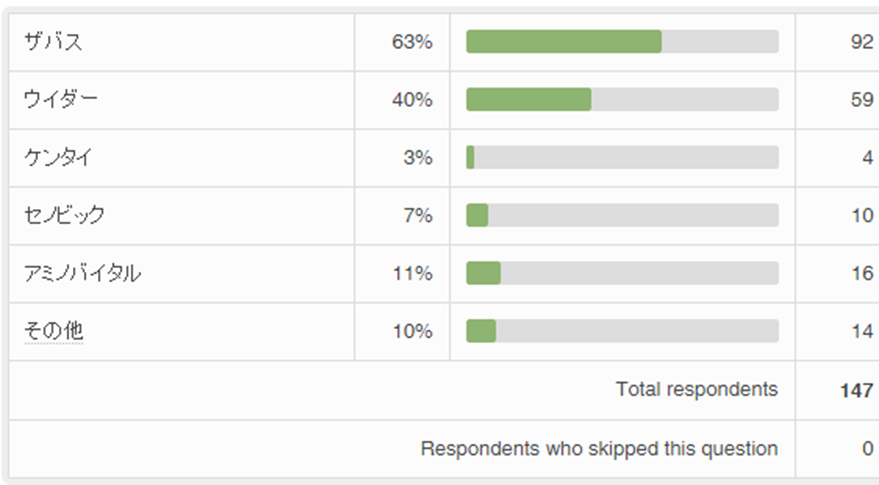The width and height of the screenshot is (879, 485).
Task: Click the Total respondents label
Action: point(696,389)
